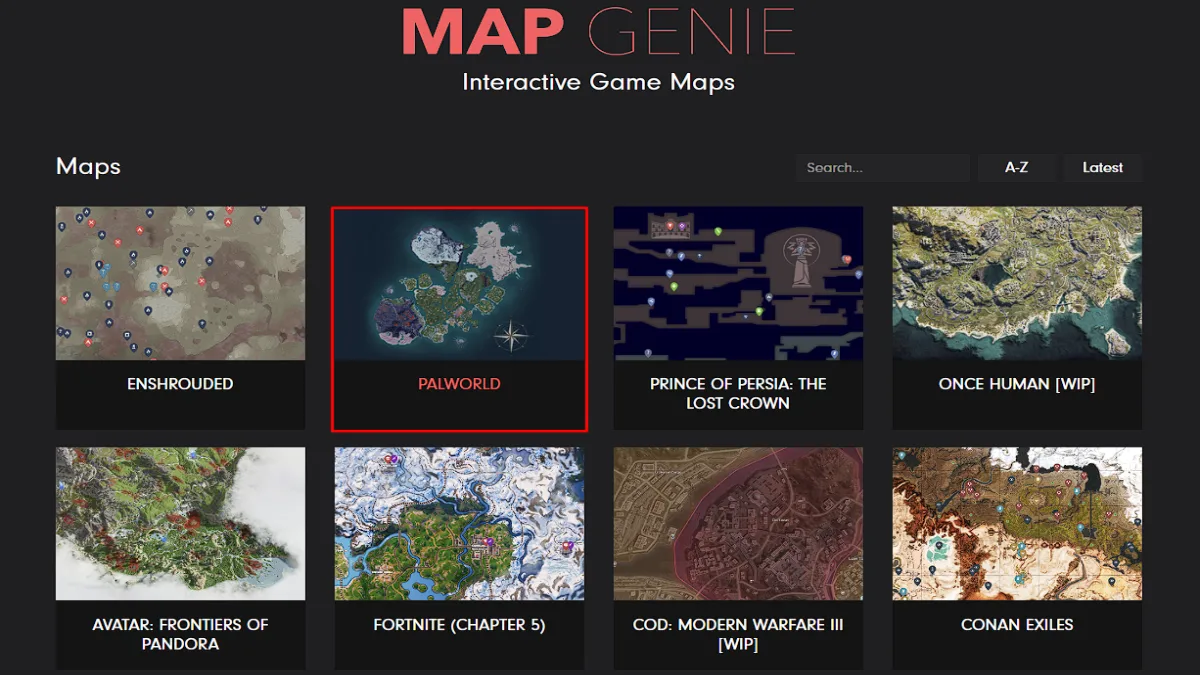This screenshot has height=675, width=1200.
Task: Select the ENSHROUDED title link
Action: click(180, 384)
